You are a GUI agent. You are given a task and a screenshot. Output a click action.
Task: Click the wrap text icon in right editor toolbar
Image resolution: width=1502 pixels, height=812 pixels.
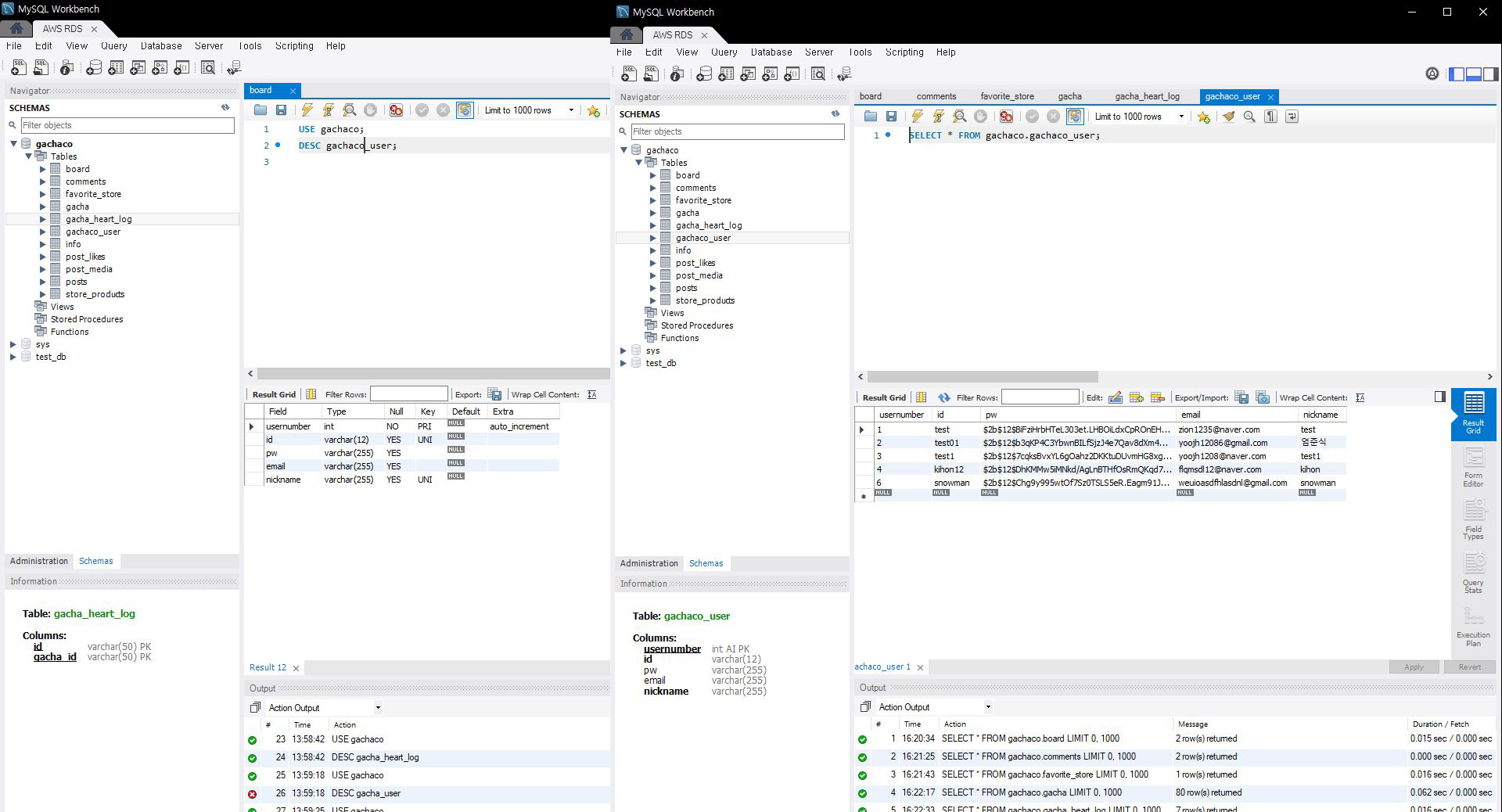click(x=1292, y=117)
